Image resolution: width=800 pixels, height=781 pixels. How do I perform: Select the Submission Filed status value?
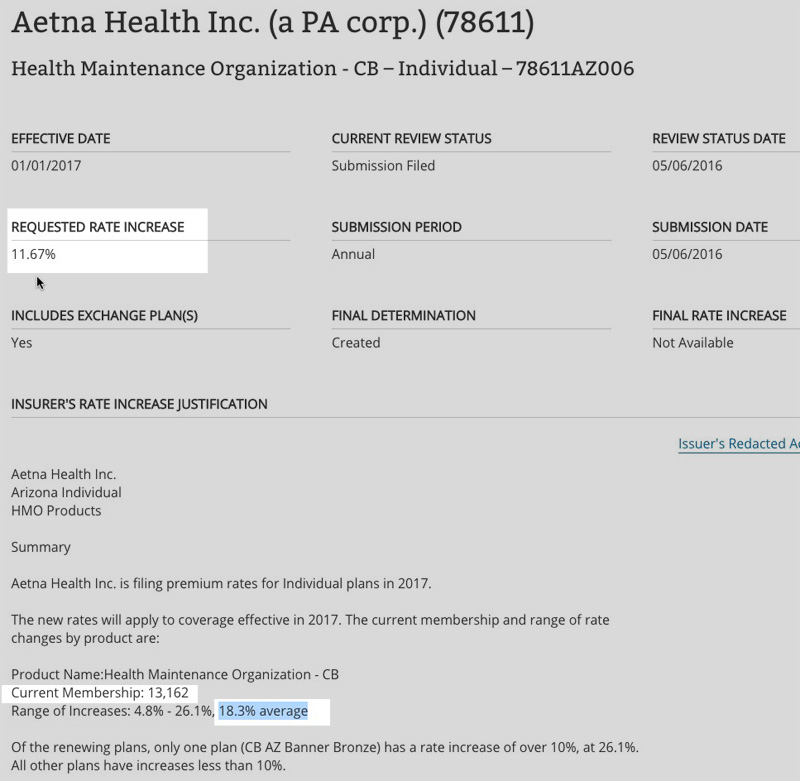[383, 166]
